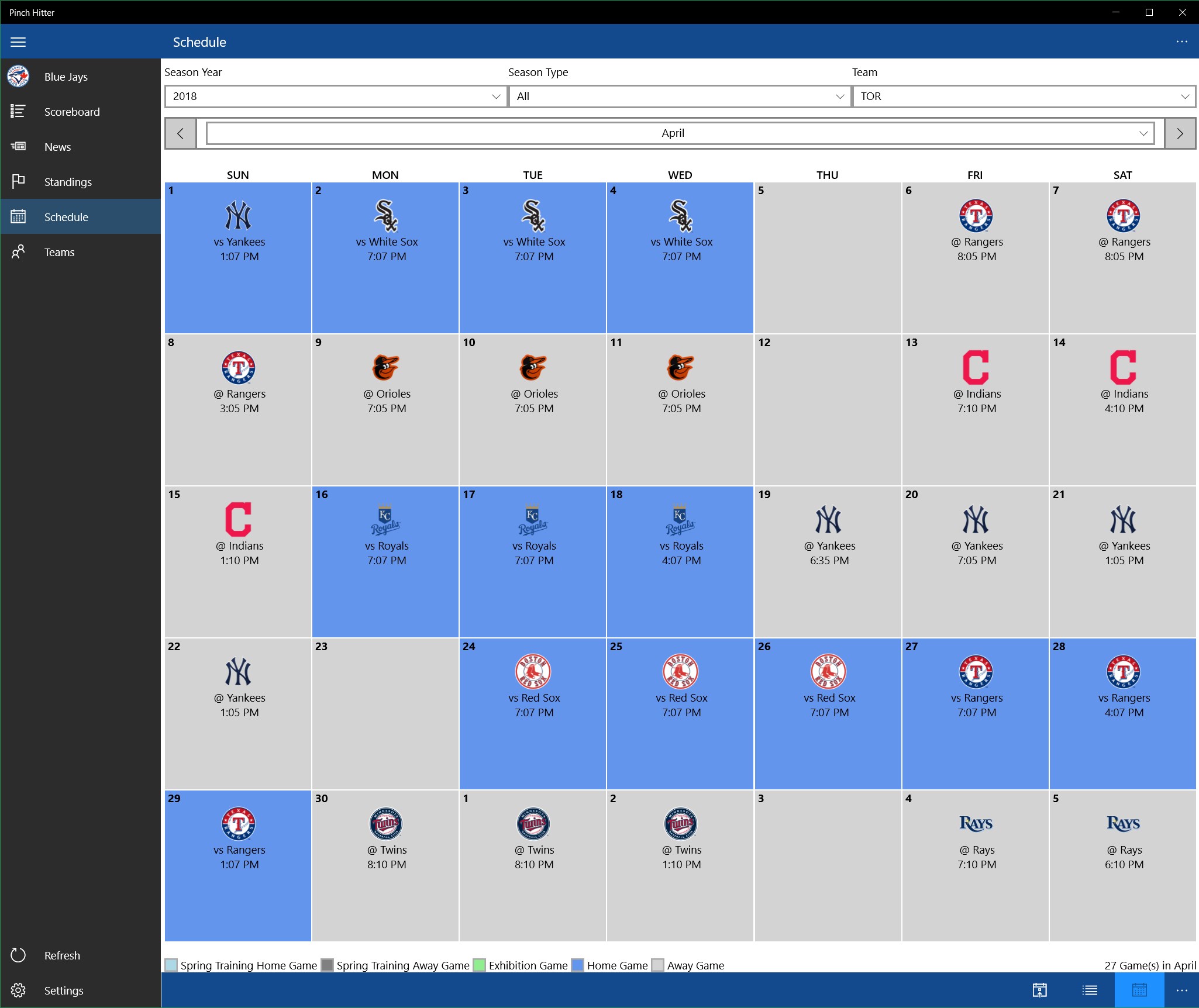Image resolution: width=1199 pixels, height=1008 pixels.
Task: Open the Season Type dropdown
Action: tap(680, 96)
